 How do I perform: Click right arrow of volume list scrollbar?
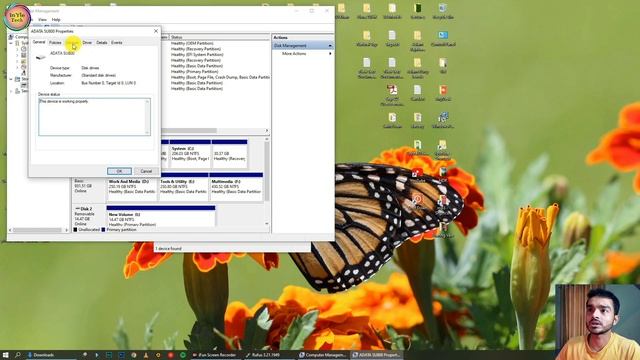point(267,131)
